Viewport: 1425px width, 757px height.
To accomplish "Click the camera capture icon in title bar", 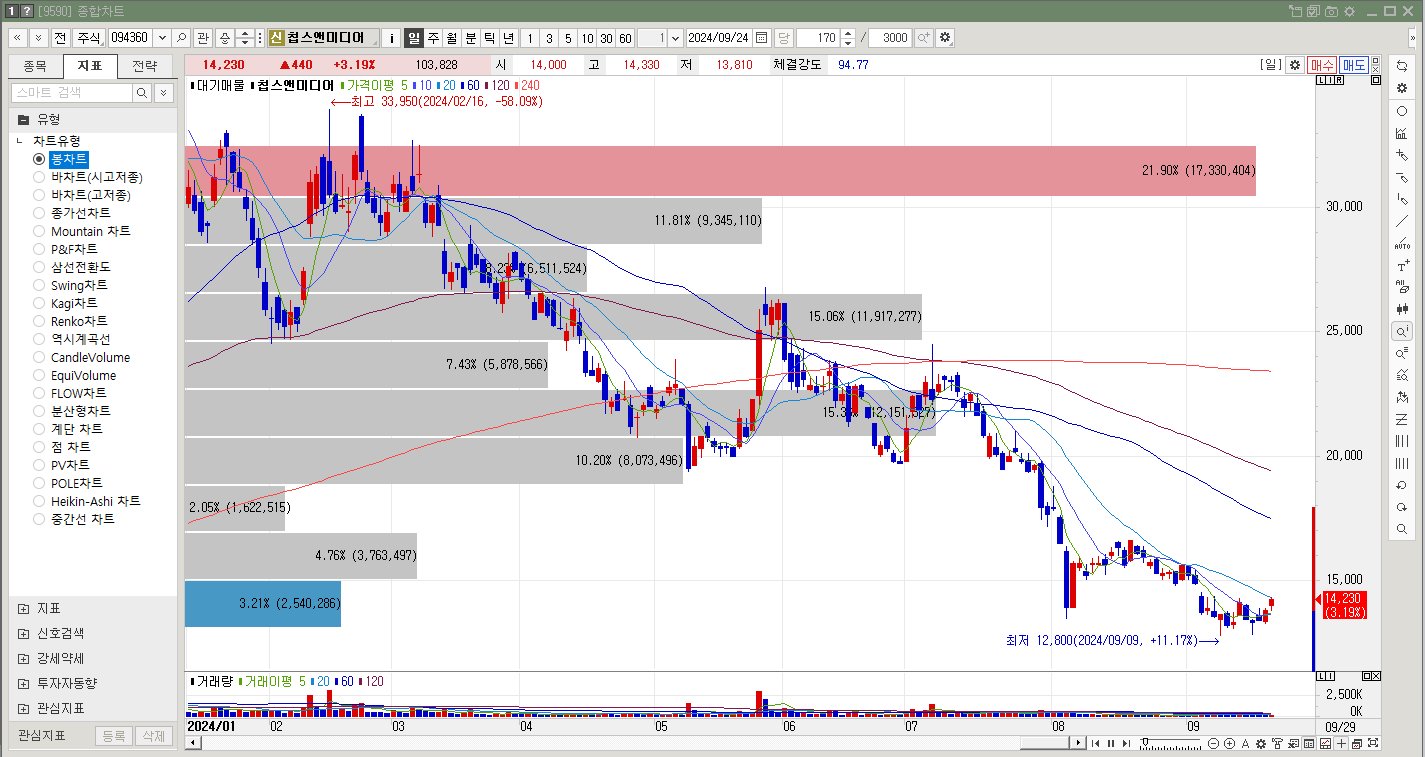I will pyautogui.click(x=1331, y=11).
